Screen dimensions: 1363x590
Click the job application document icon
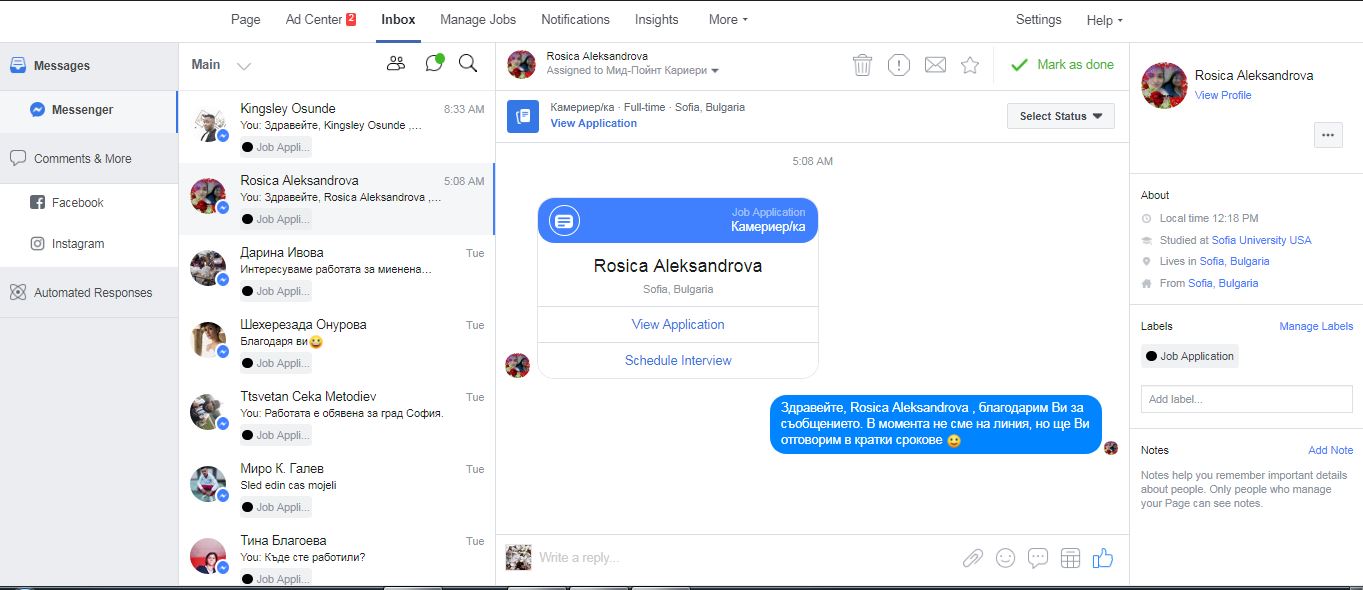click(523, 116)
